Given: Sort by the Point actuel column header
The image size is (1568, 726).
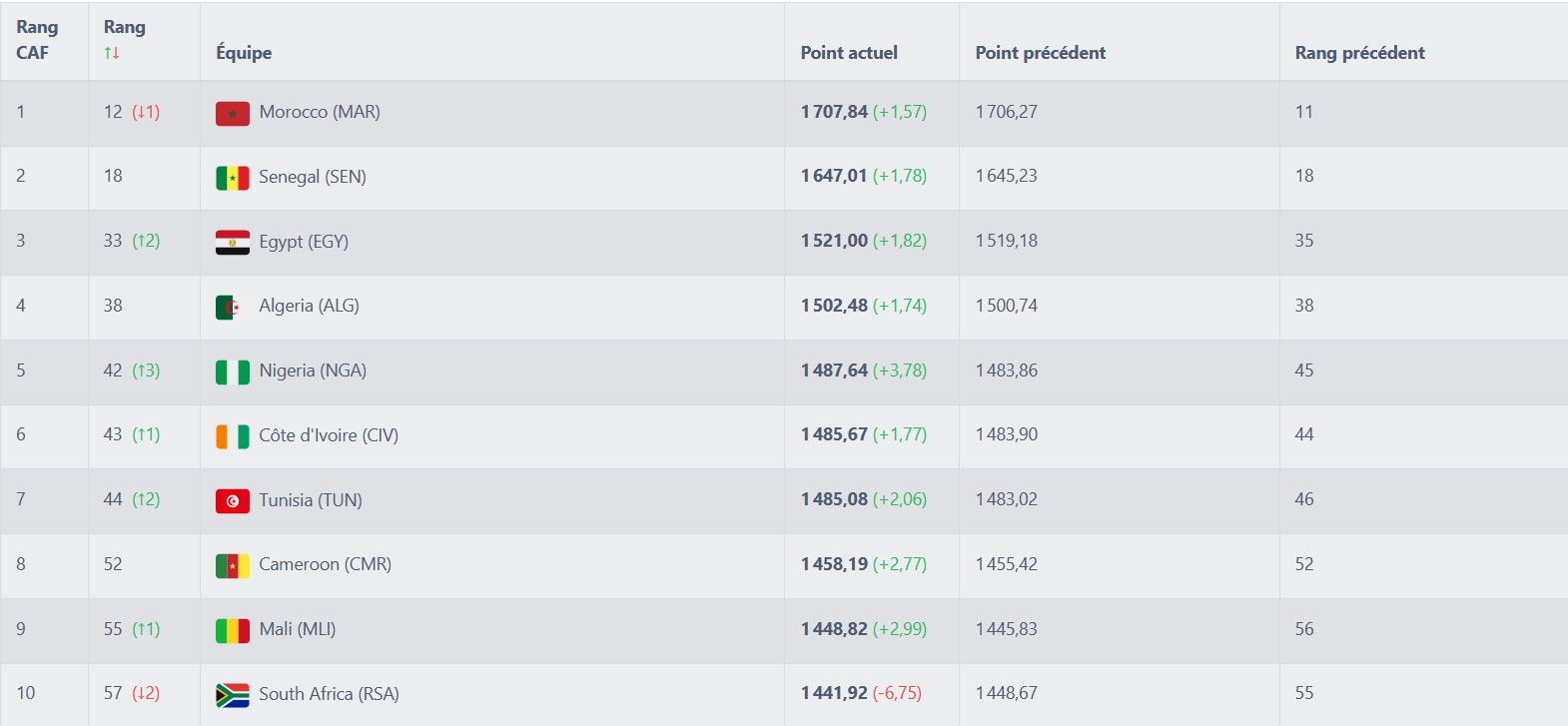Looking at the screenshot, I should tap(849, 53).
